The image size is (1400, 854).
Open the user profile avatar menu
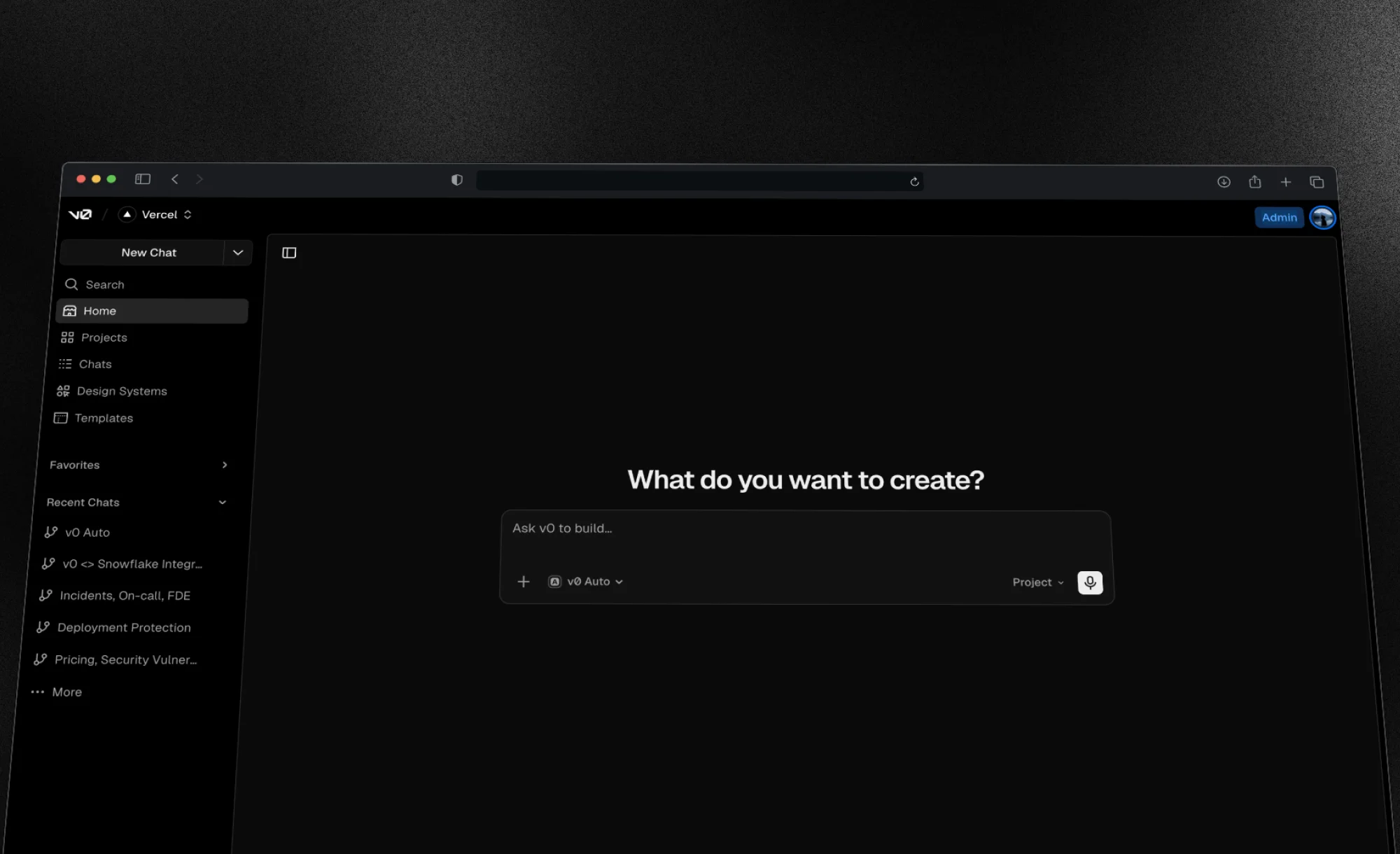pos(1322,218)
